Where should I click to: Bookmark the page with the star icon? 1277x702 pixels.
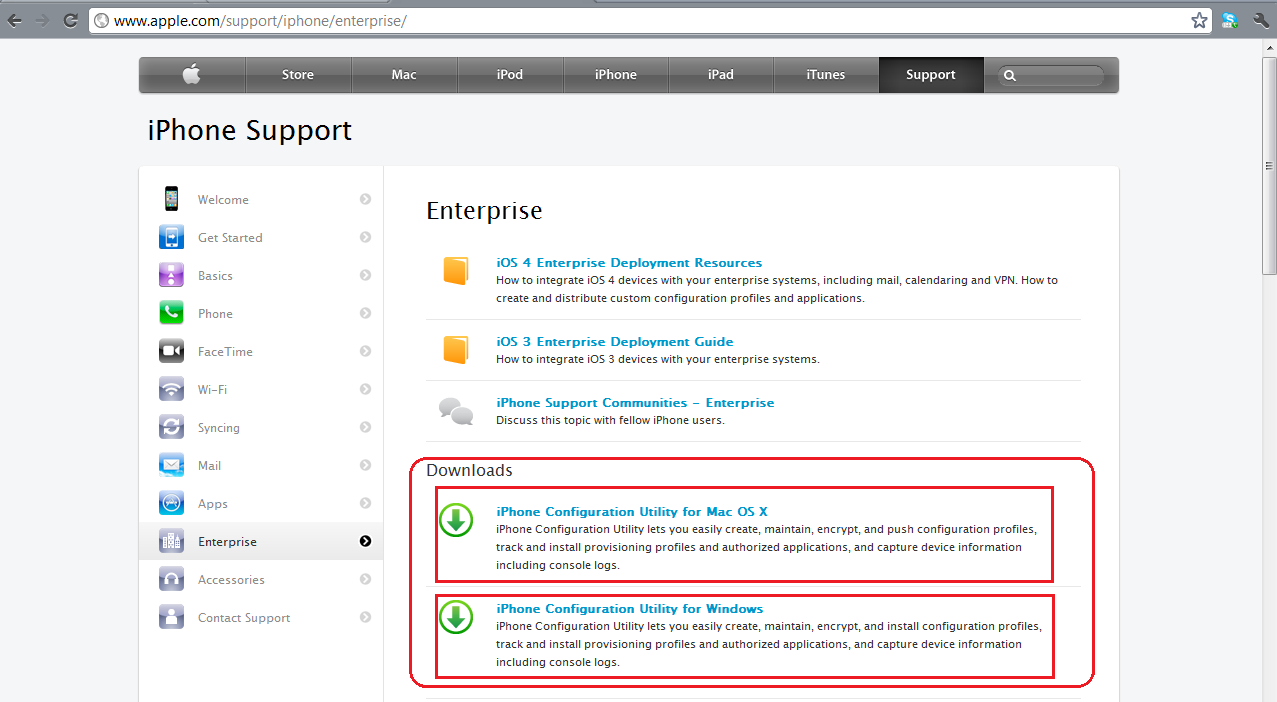[1199, 20]
